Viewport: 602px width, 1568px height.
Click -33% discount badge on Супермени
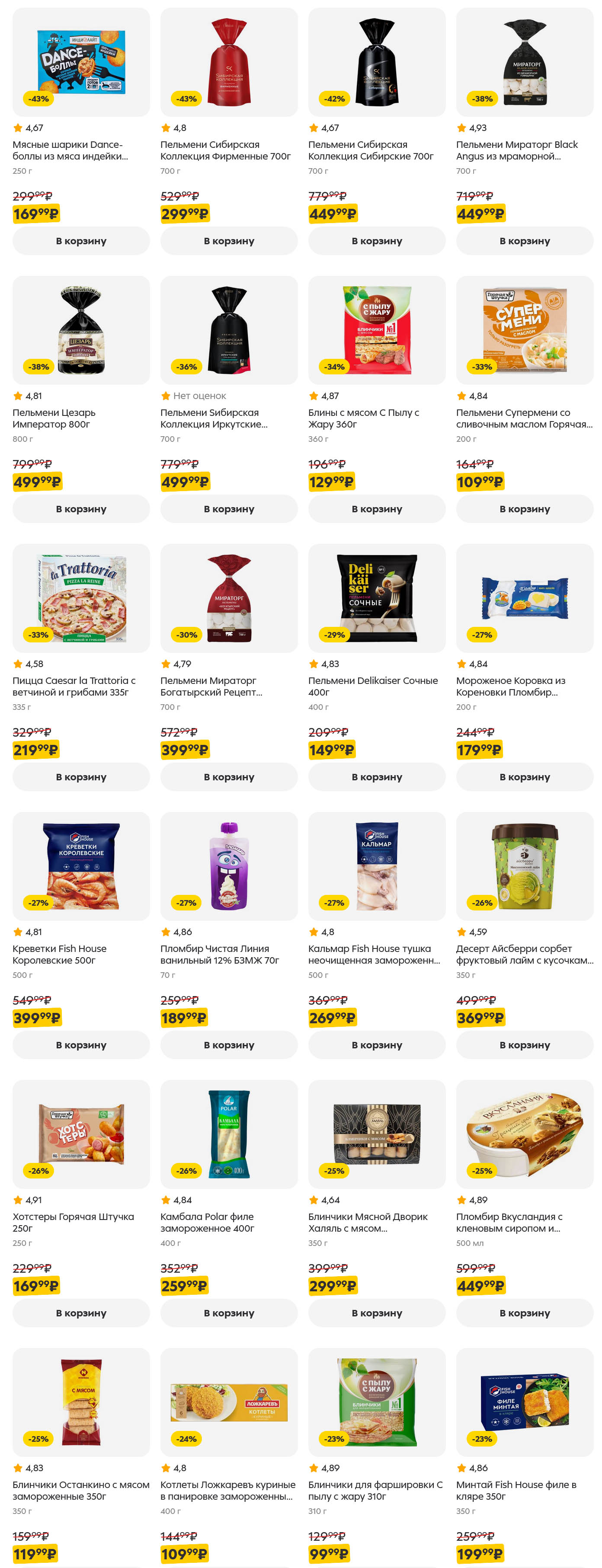coord(482,367)
